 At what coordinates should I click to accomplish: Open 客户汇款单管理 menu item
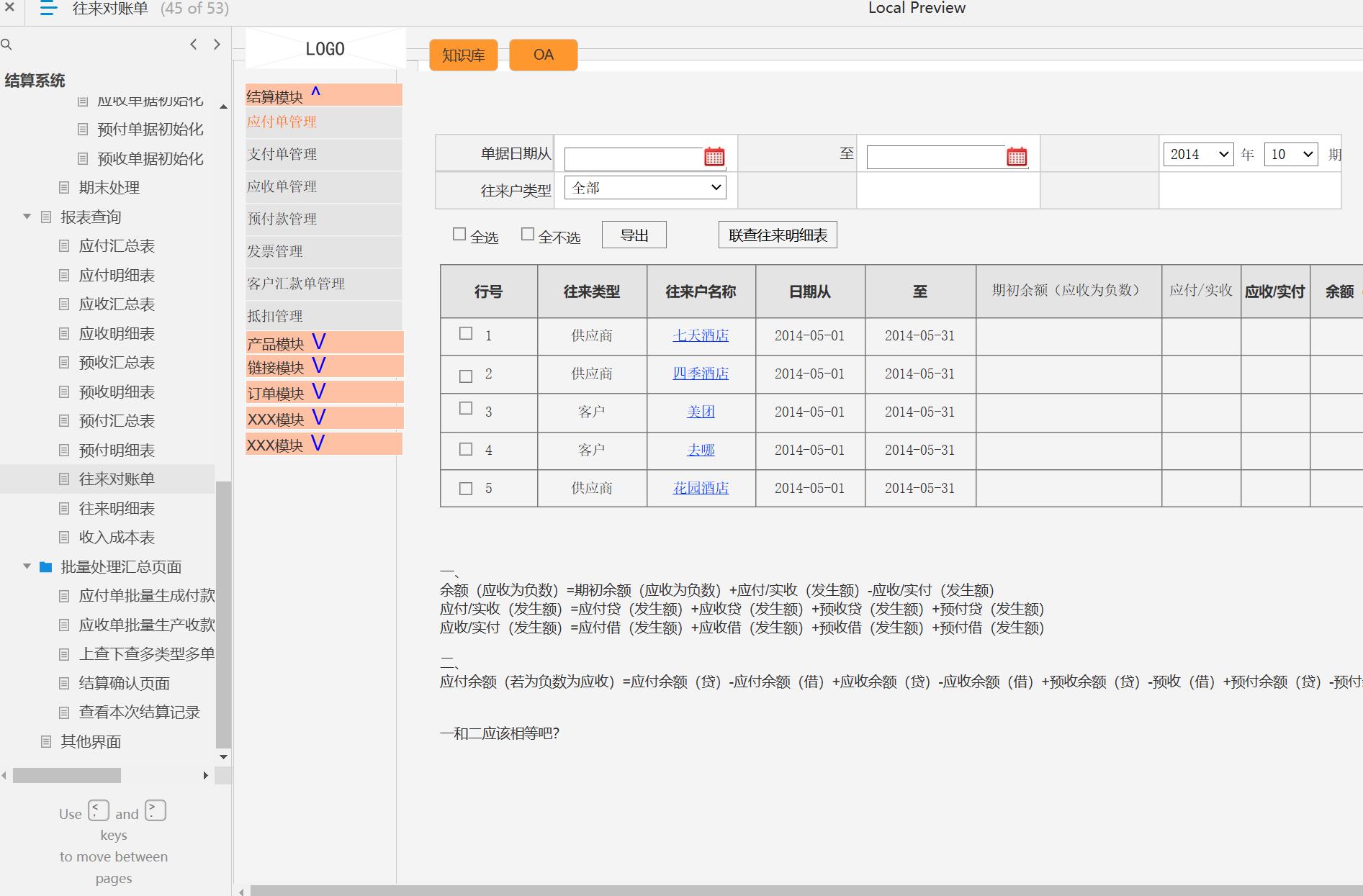[x=323, y=284]
